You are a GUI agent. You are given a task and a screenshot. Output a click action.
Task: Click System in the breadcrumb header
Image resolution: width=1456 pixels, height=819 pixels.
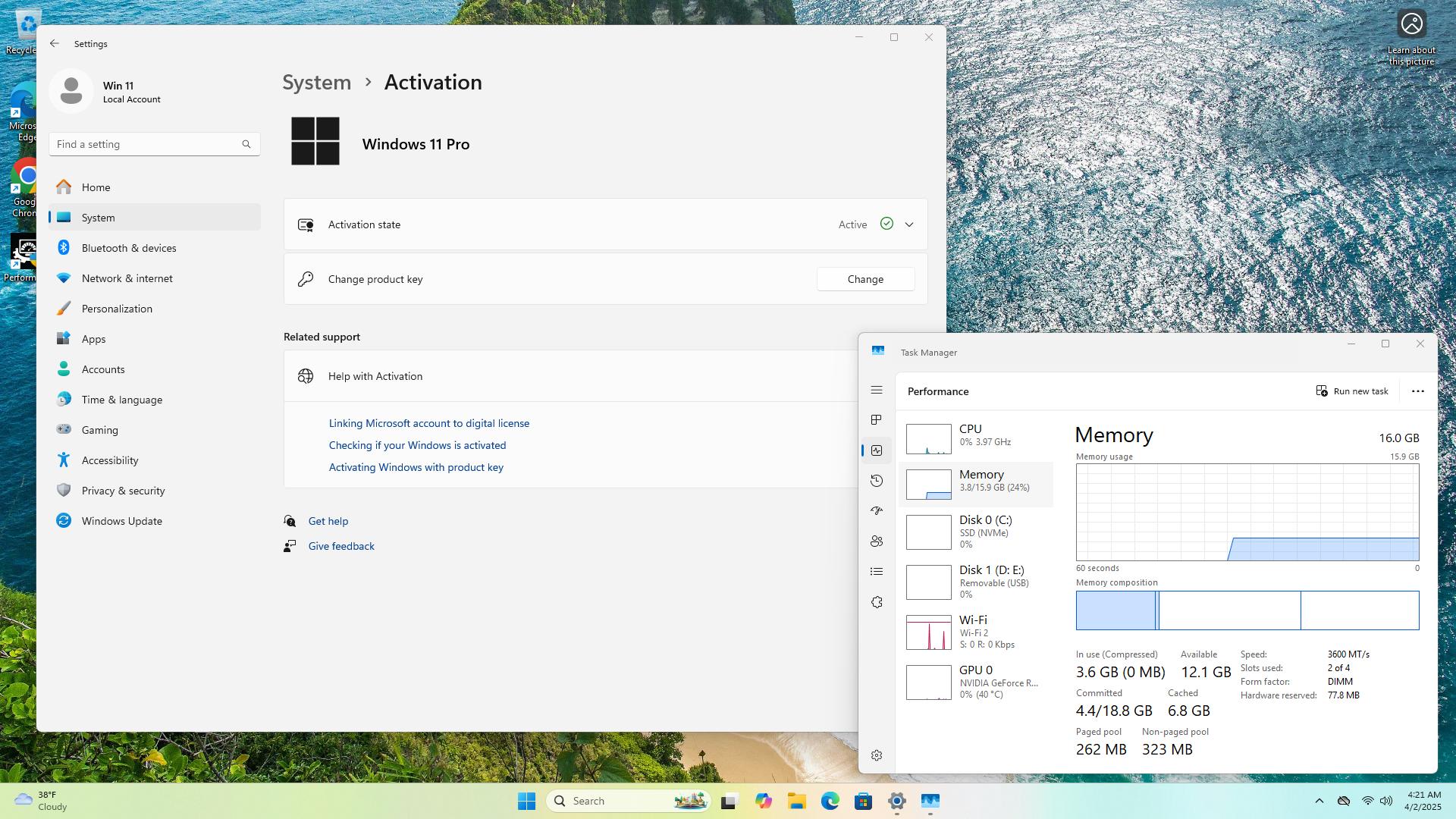click(x=317, y=82)
